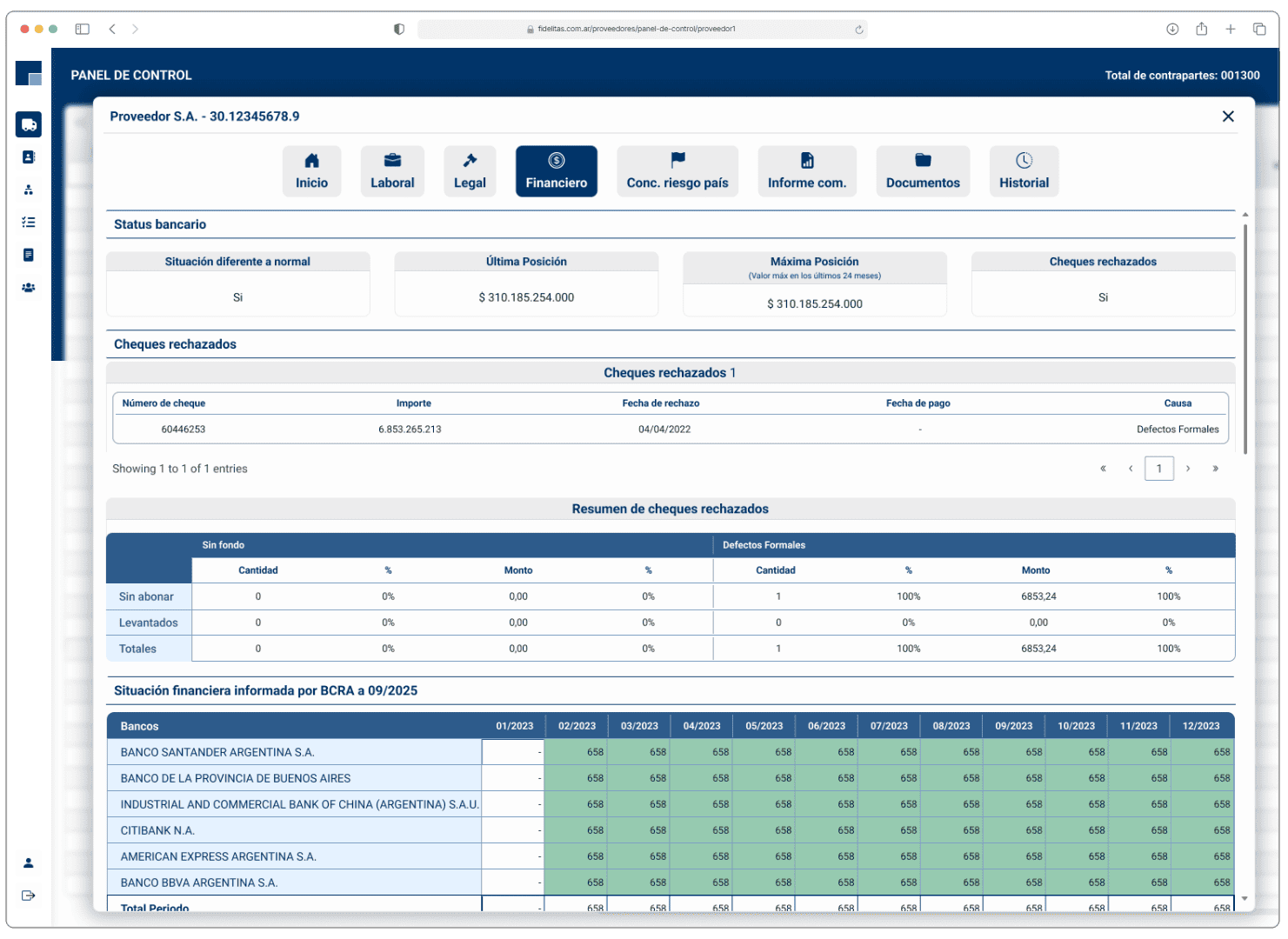
Task: Open the contact book icon in the sidebar
Action: 29,157
